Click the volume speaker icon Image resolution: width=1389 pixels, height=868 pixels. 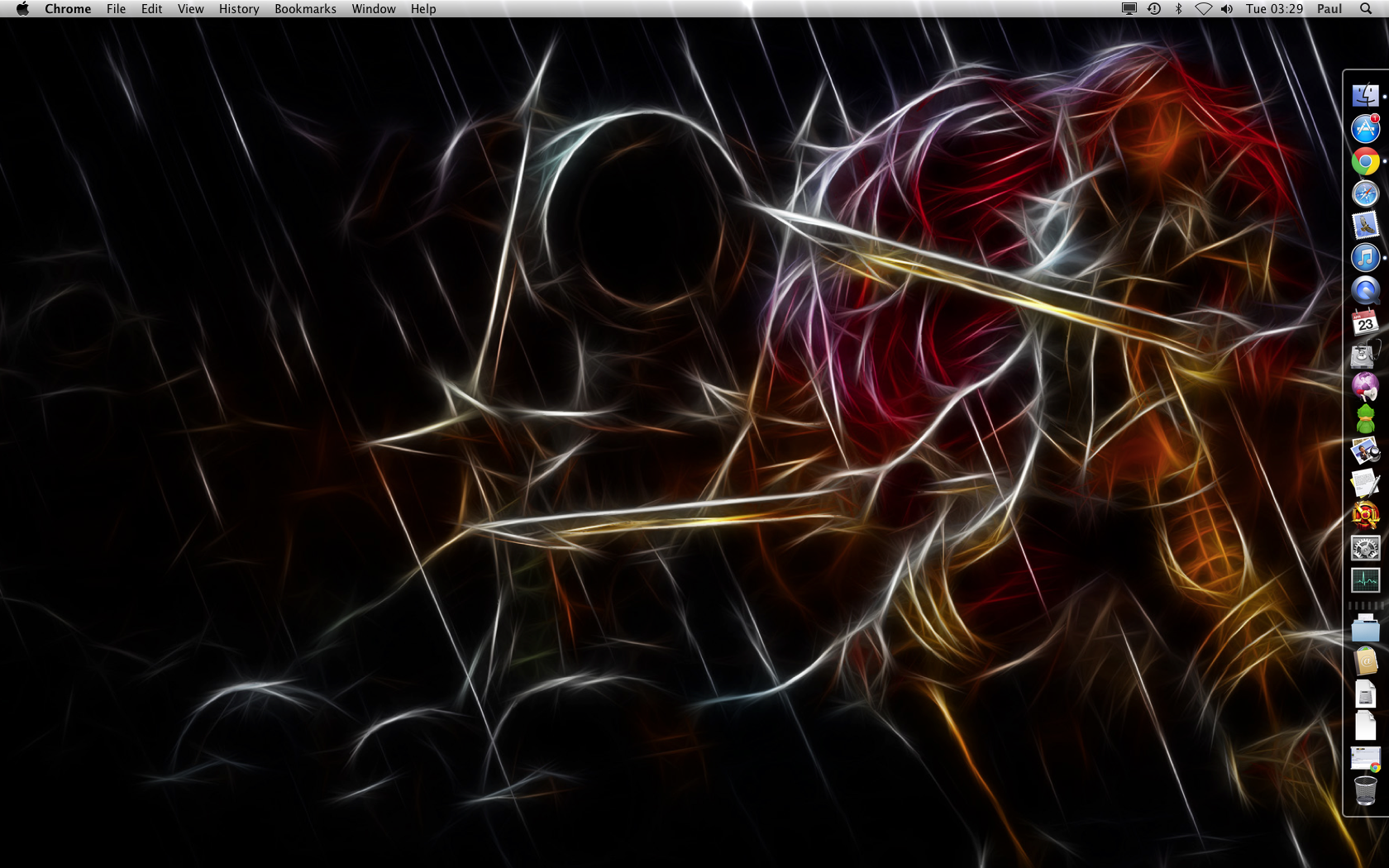(1227, 8)
